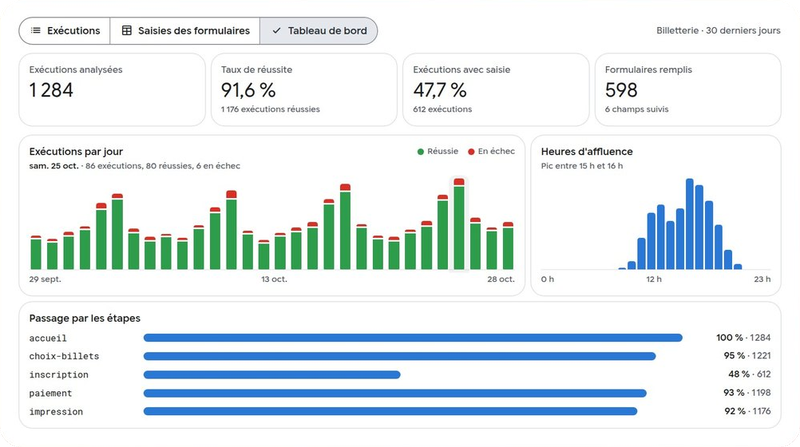Click the '29 sept.' axis label
The width and height of the screenshot is (800, 447).
point(45,279)
